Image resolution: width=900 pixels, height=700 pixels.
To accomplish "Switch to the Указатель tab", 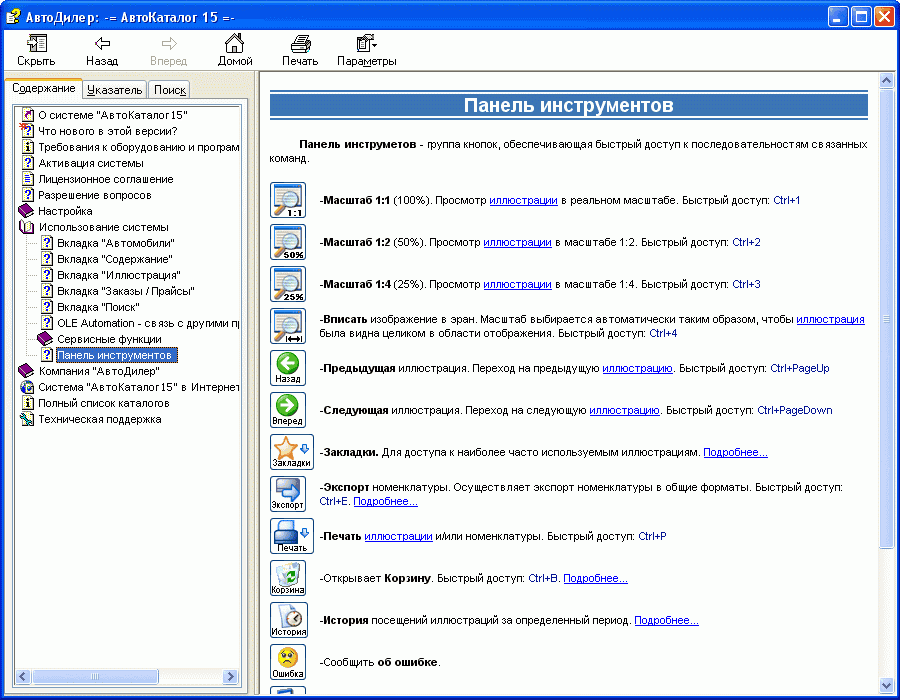I will coord(114,89).
